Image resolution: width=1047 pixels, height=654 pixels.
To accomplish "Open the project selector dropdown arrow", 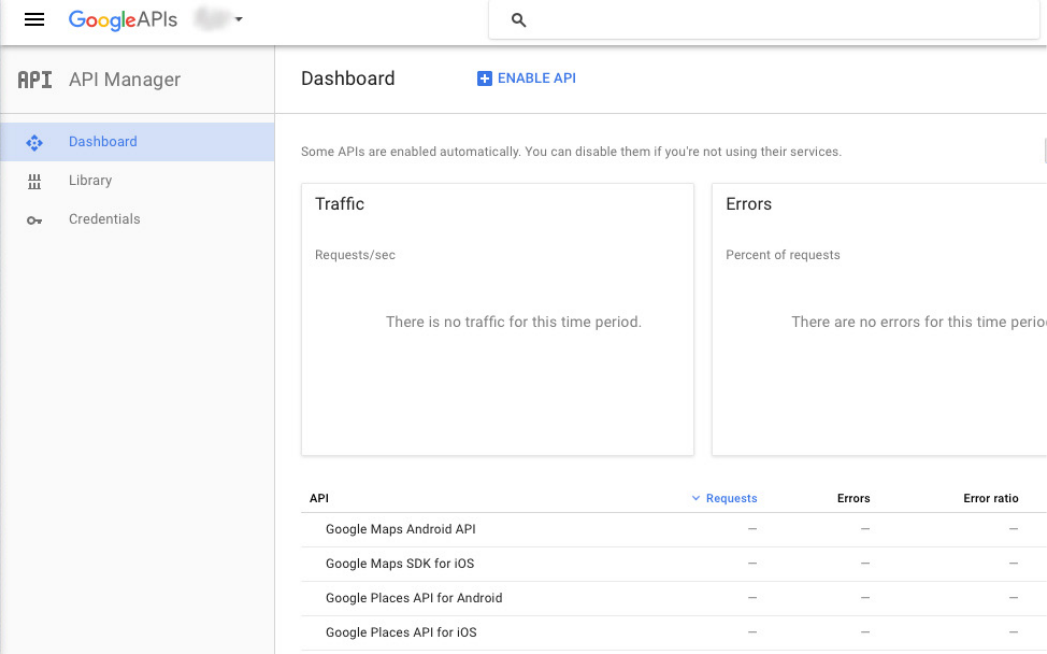I will point(238,19).
